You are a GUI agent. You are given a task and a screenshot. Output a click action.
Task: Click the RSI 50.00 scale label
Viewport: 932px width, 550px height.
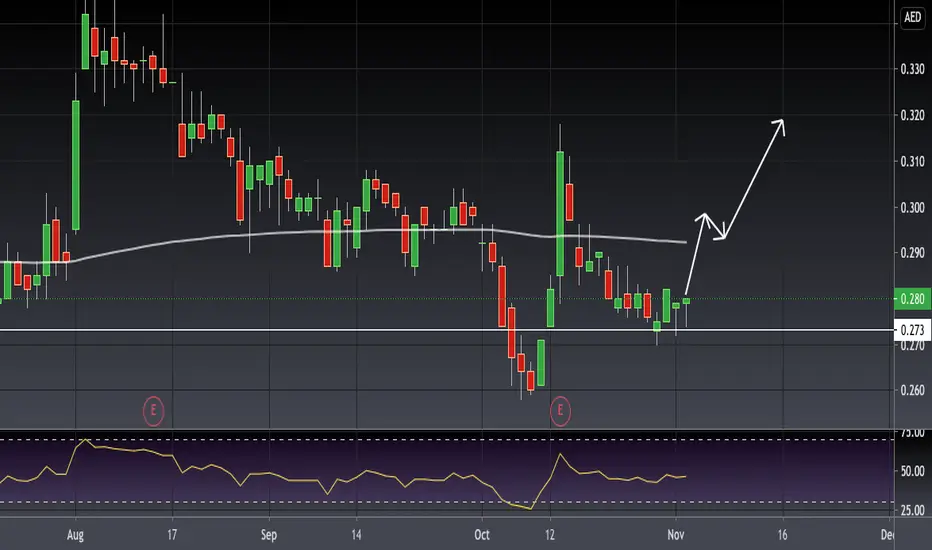pos(912,471)
